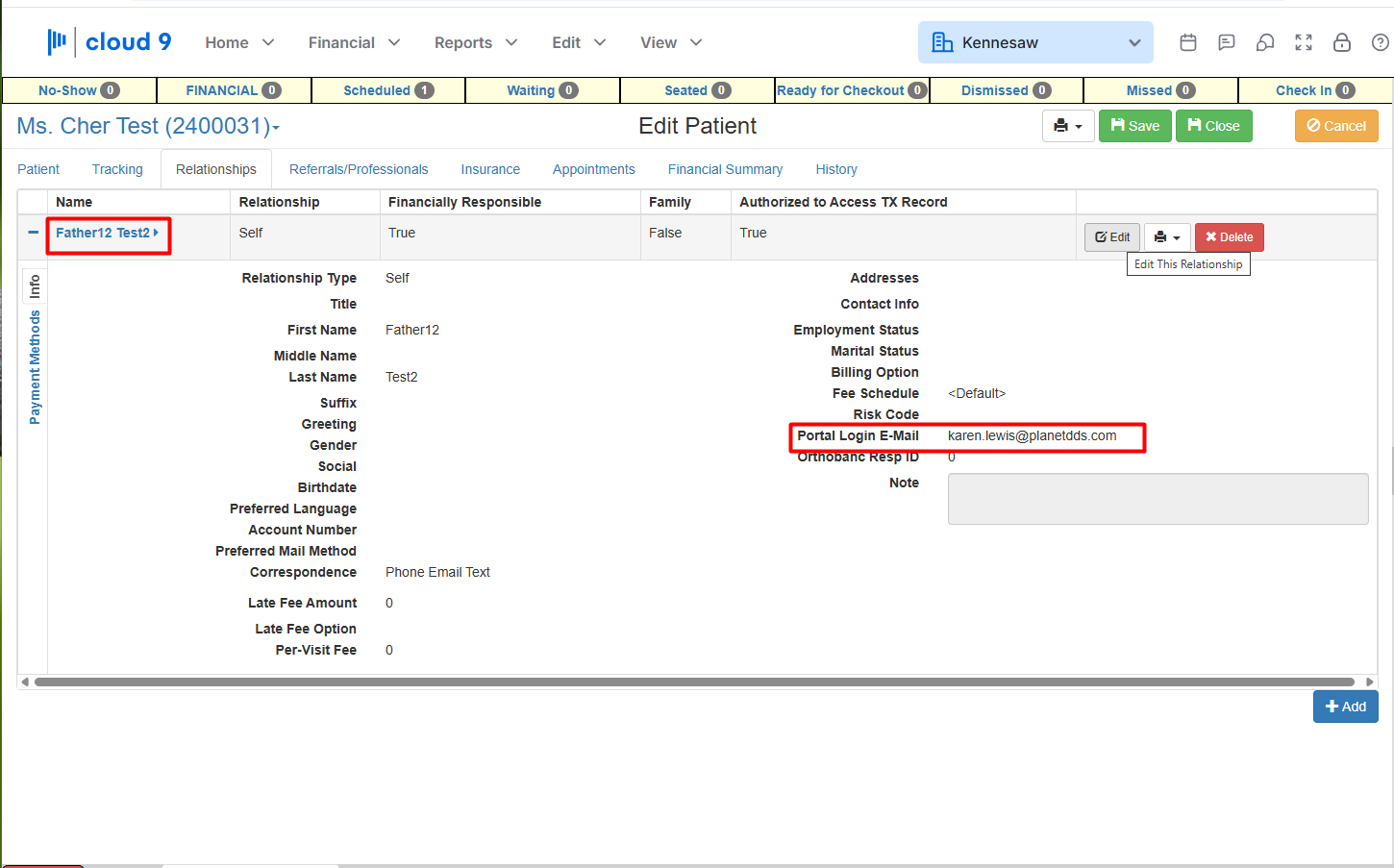Click the <Default> fee schedule value
The height and width of the screenshot is (868, 1394).
(x=977, y=393)
